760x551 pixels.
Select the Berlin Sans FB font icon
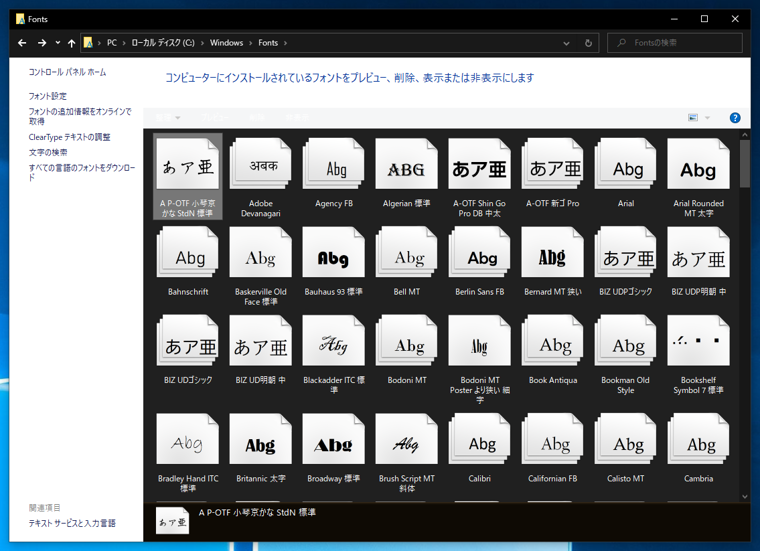pos(479,252)
